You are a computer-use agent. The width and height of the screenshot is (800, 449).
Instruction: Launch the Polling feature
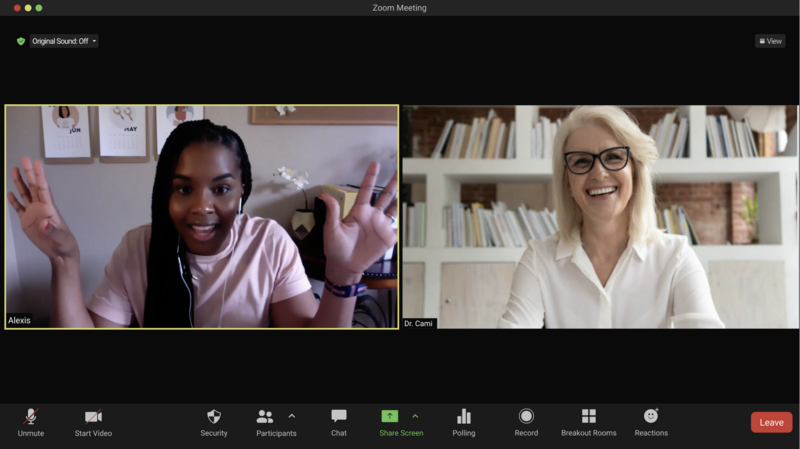point(463,417)
